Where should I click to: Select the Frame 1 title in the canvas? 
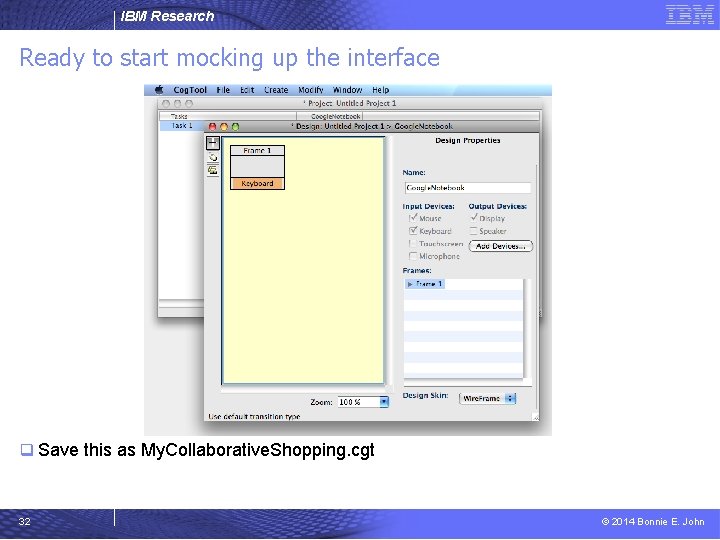point(257,151)
